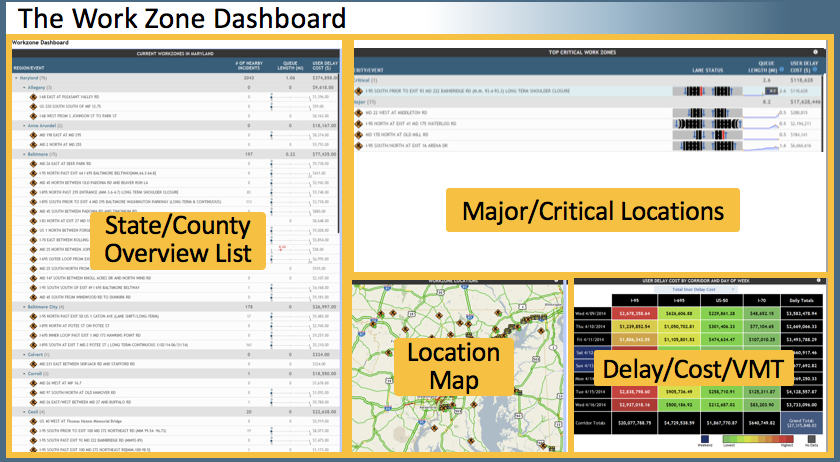
Task: Click the Location Map label
Action: 451,365
